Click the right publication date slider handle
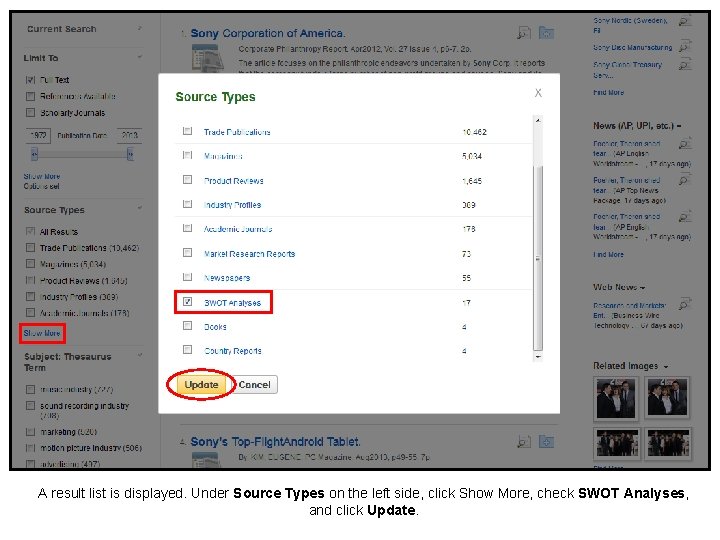The width and height of the screenshot is (720, 540). pos(130,154)
